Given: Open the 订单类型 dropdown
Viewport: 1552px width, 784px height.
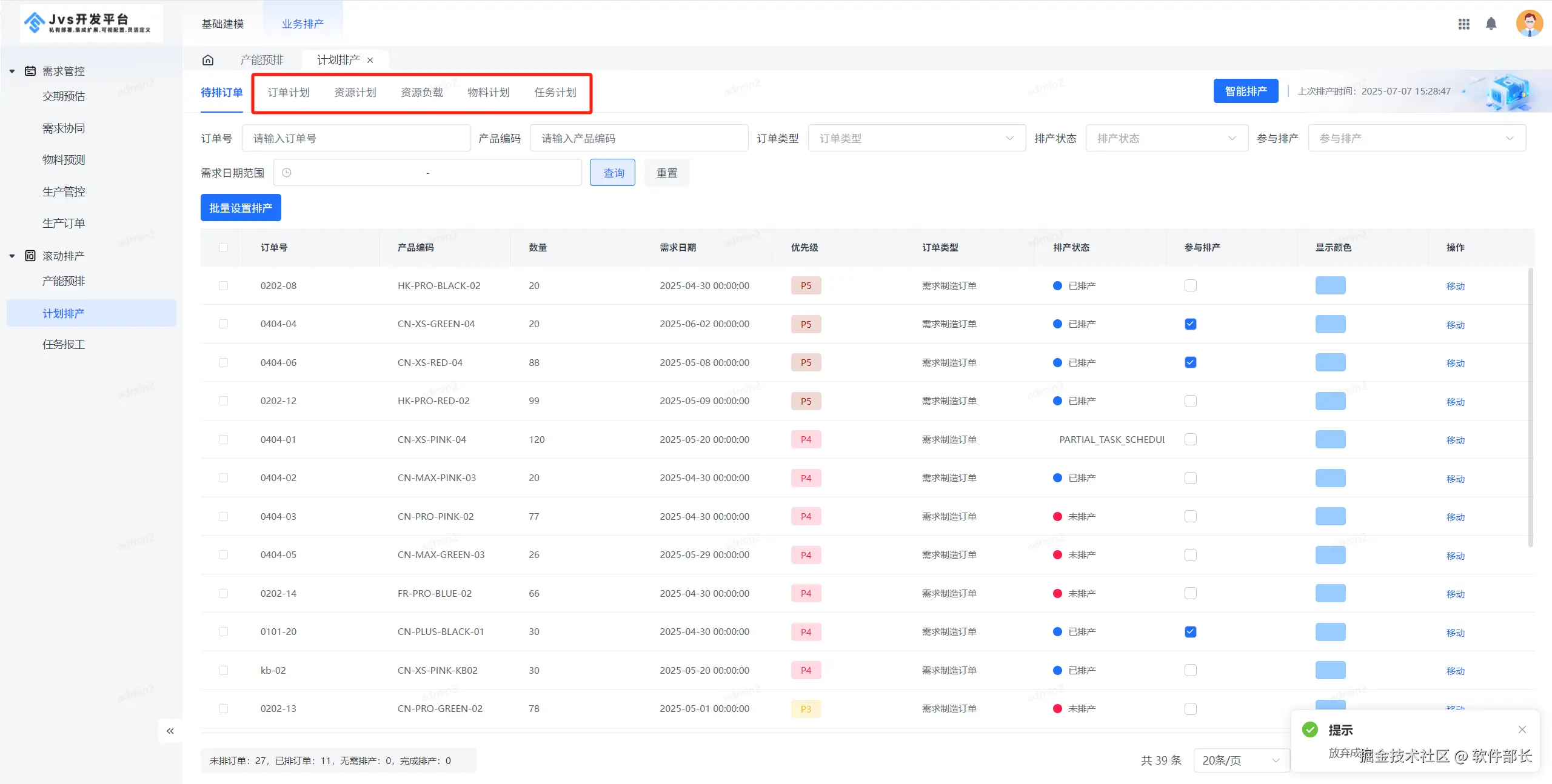Looking at the screenshot, I should click(x=916, y=138).
